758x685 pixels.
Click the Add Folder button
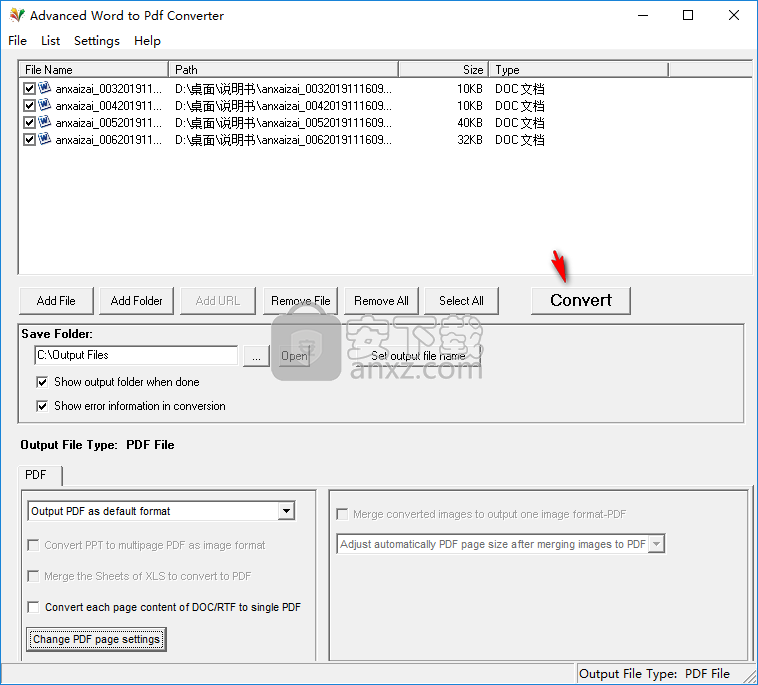point(136,301)
